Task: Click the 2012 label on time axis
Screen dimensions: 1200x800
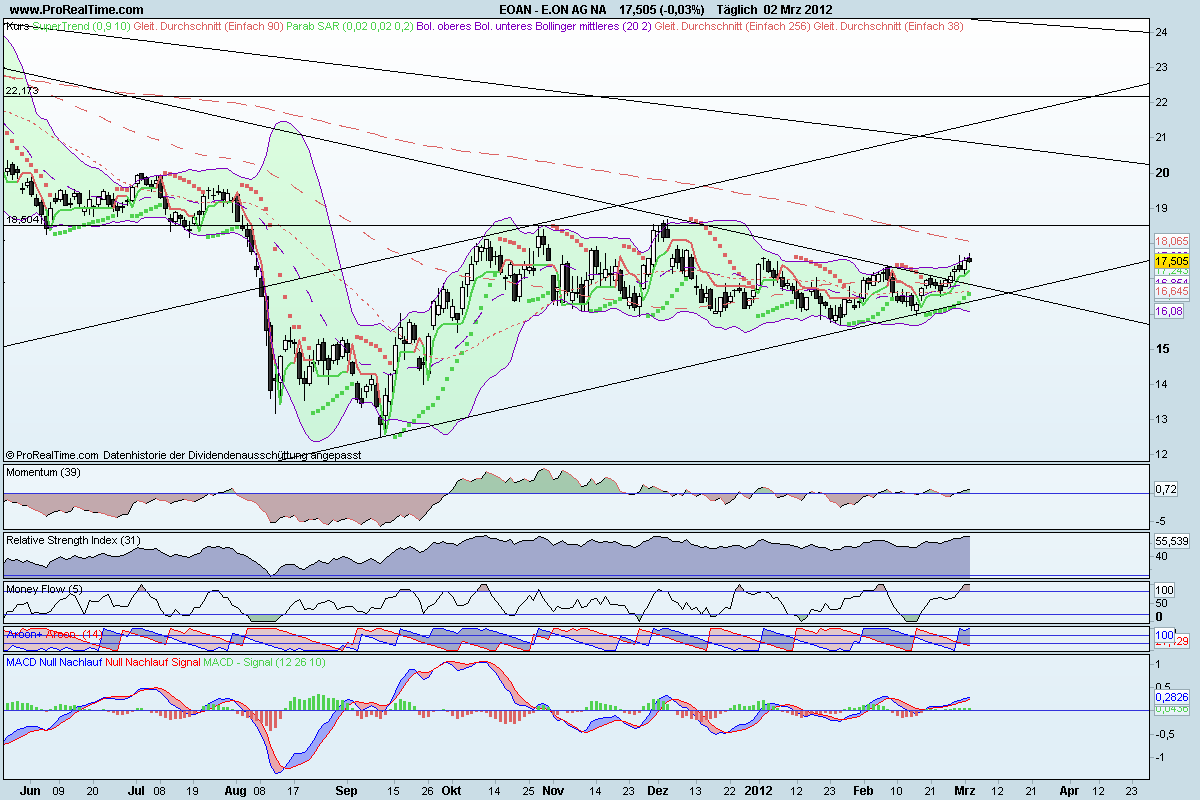Action: click(x=760, y=789)
